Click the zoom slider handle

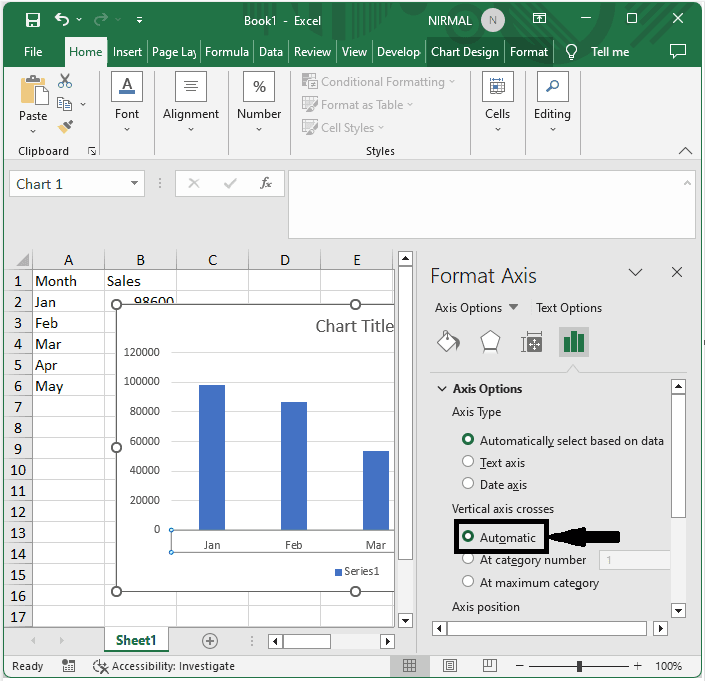(579, 666)
